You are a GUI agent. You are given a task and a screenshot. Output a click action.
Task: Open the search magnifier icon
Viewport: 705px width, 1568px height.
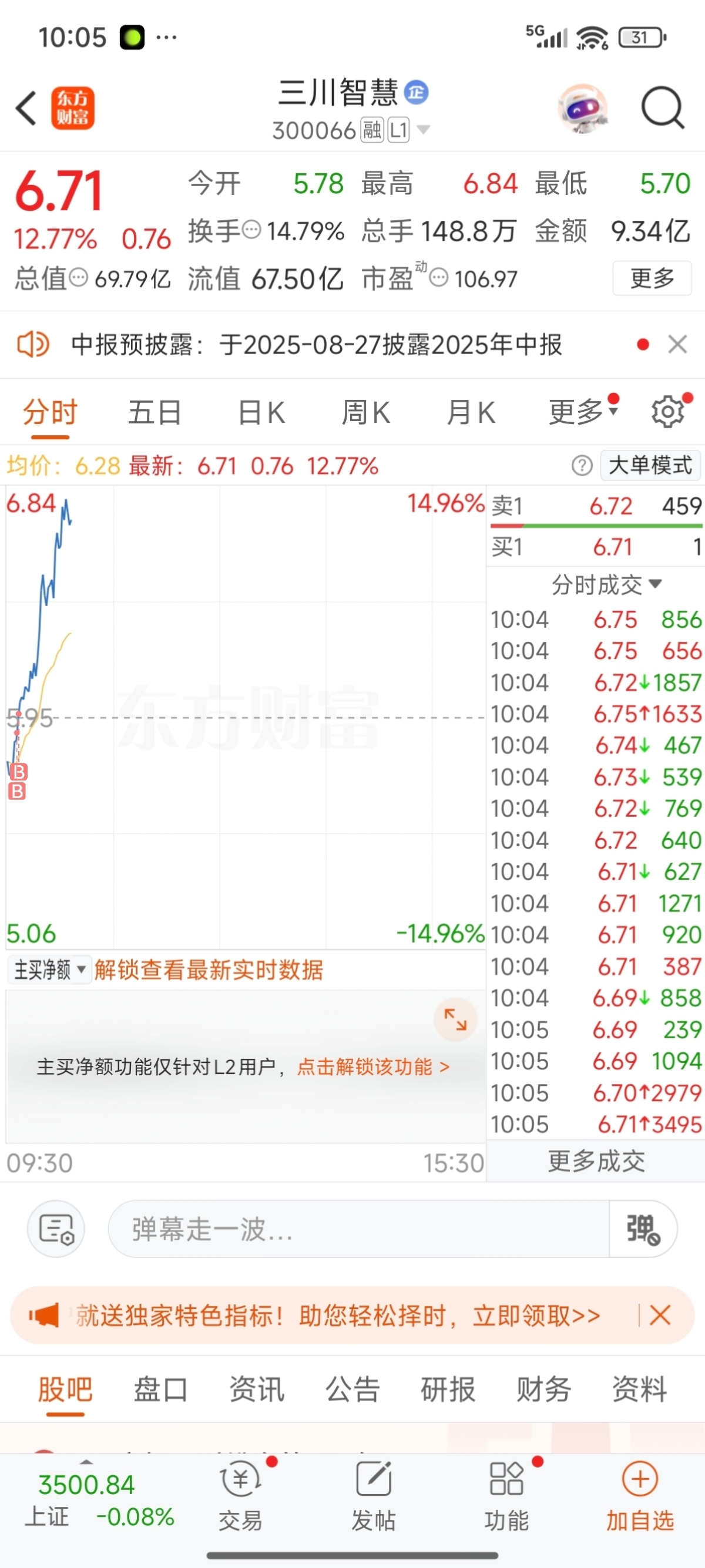[663, 107]
